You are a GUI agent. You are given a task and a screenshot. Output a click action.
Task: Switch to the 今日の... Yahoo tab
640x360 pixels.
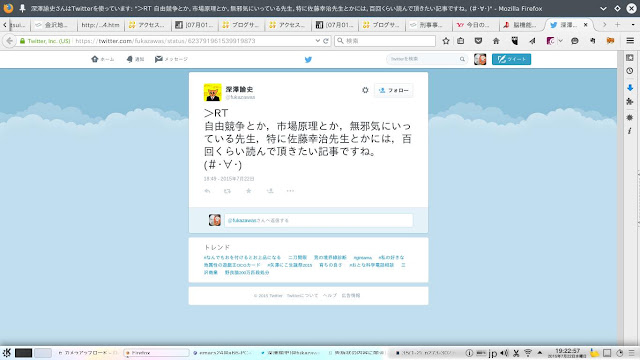(476, 25)
